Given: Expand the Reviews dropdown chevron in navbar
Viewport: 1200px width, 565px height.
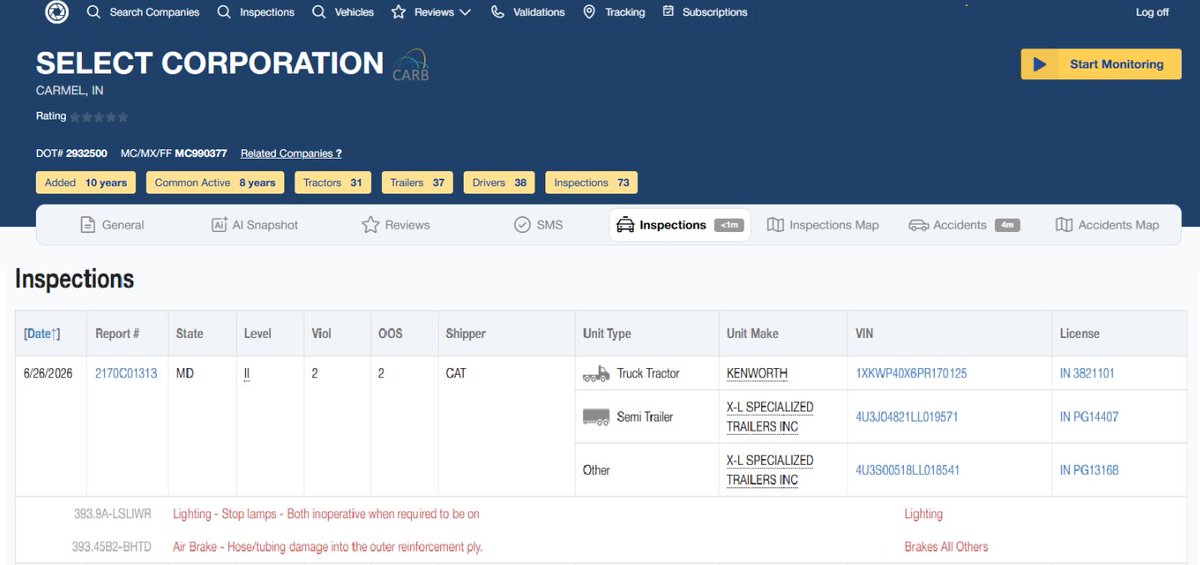Looking at the screenshot, I should tap(464, 12).
